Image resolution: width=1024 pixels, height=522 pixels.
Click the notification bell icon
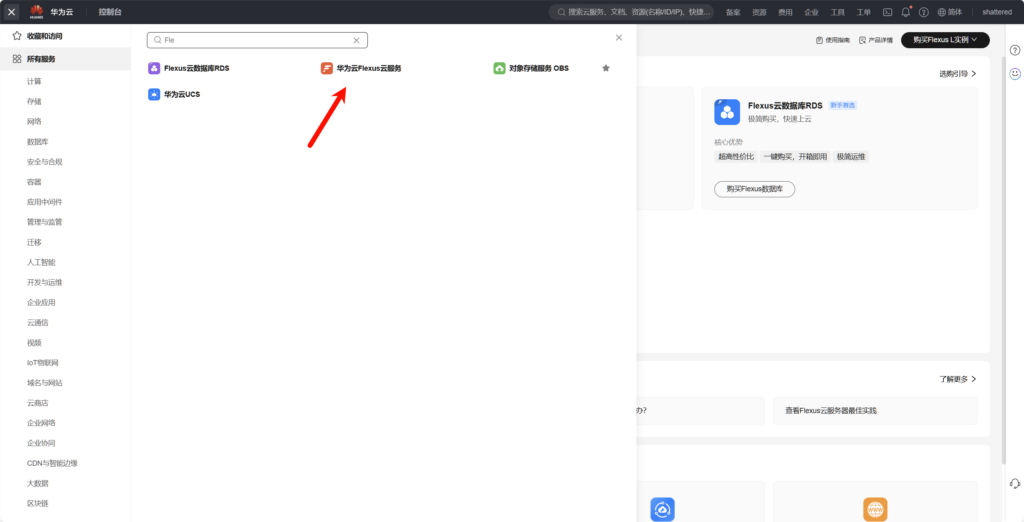coord(906,12)
